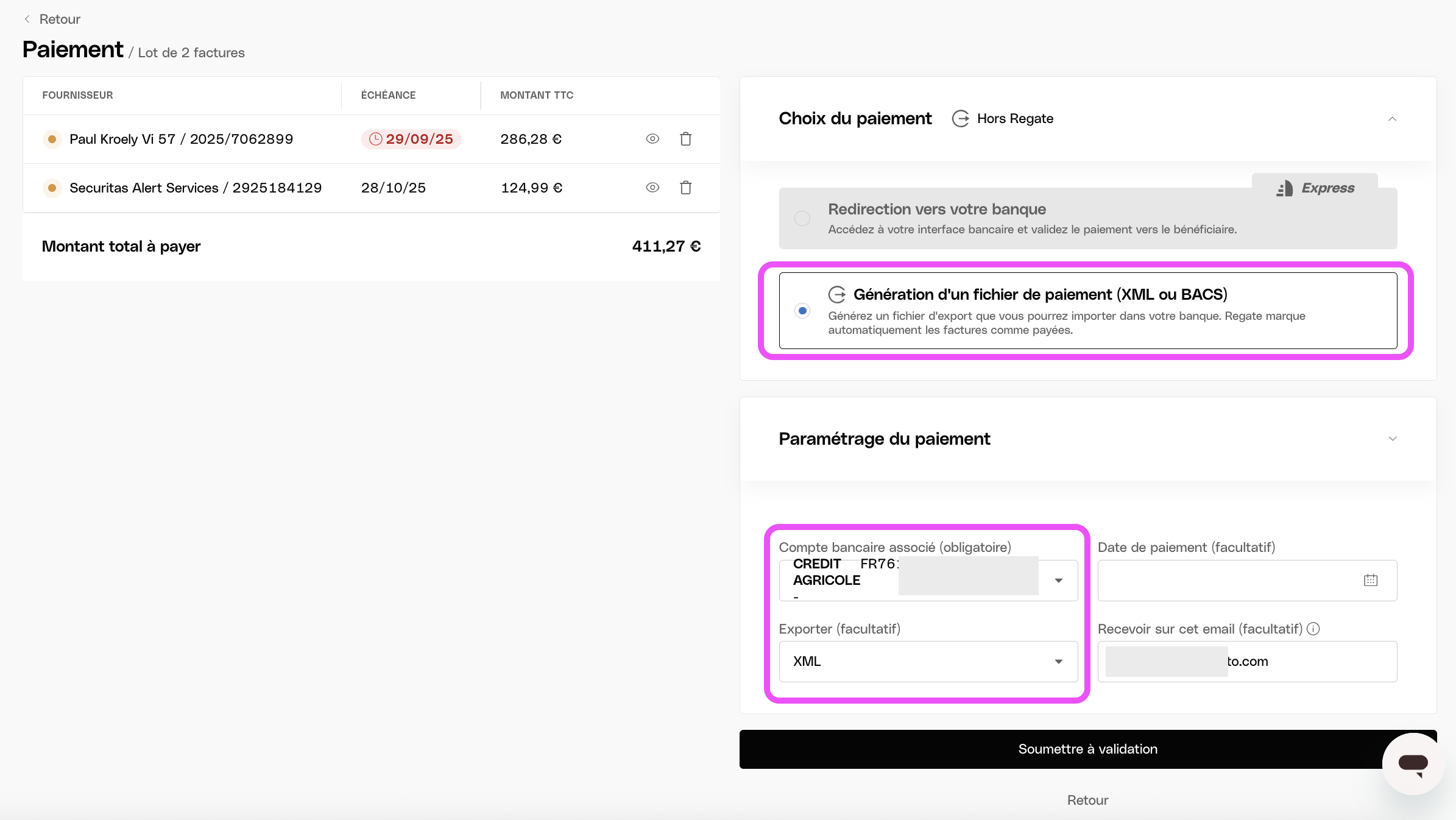1456x820 pixels.
Task: Select the payment file generation radio button
Action: coord(802,311)
